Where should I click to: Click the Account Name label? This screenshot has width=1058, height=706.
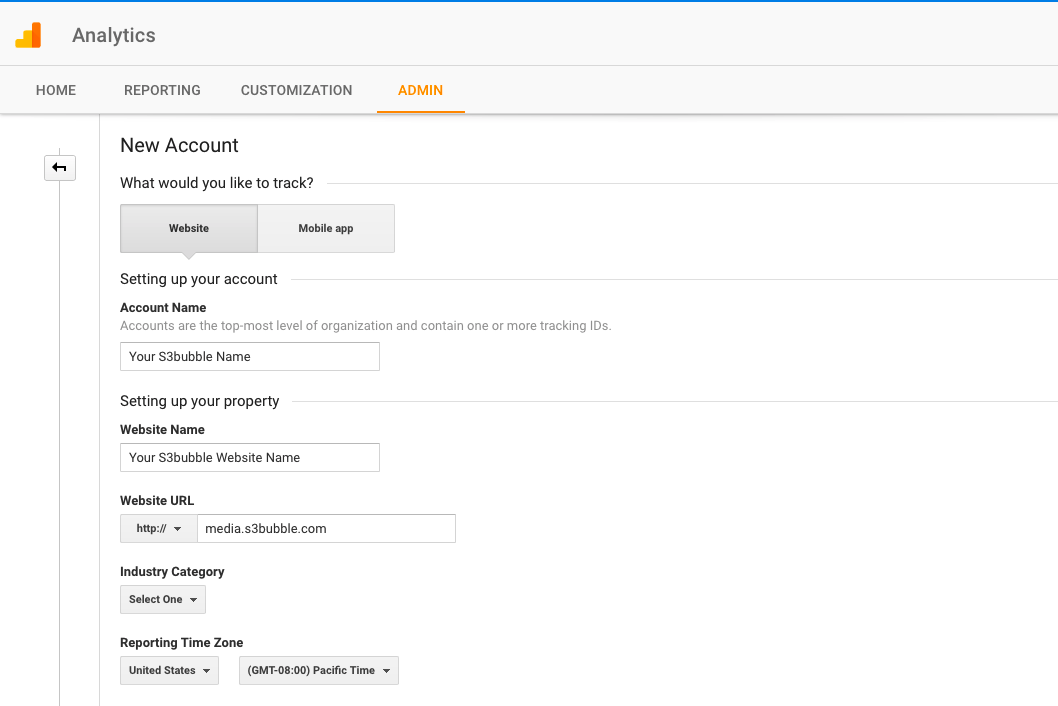pos(163,308)
